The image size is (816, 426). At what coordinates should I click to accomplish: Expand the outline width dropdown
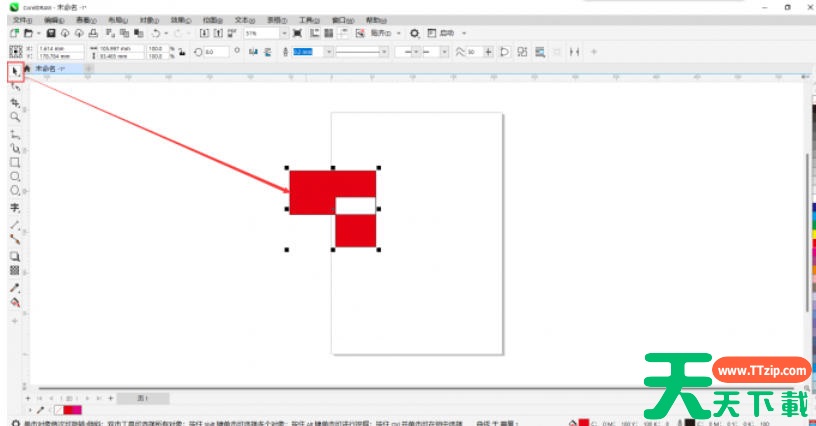[327, 51]
